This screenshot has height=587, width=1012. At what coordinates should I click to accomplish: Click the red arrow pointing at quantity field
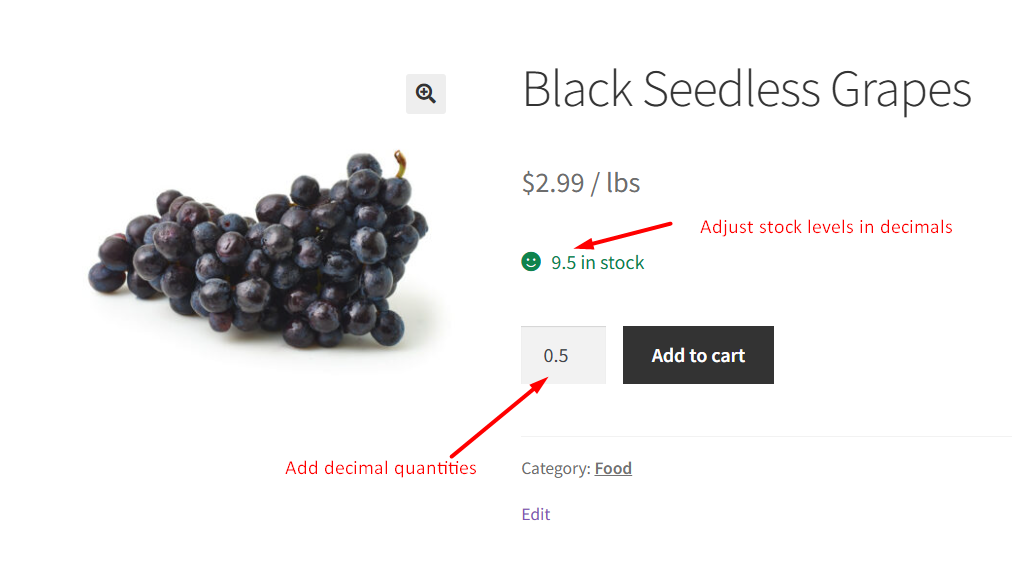coord(497,416)
